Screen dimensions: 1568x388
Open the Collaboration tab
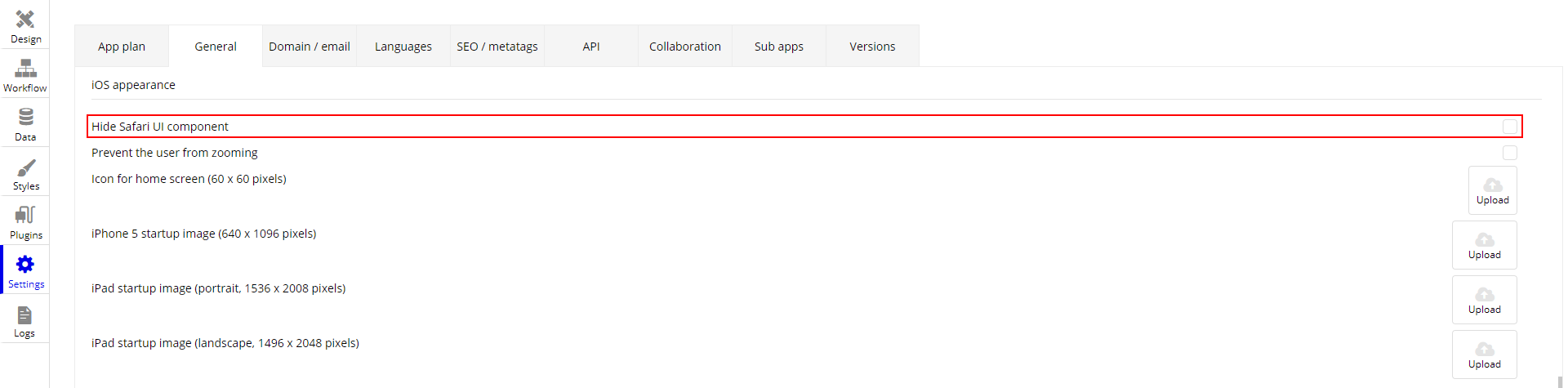(x=685, y=46)
